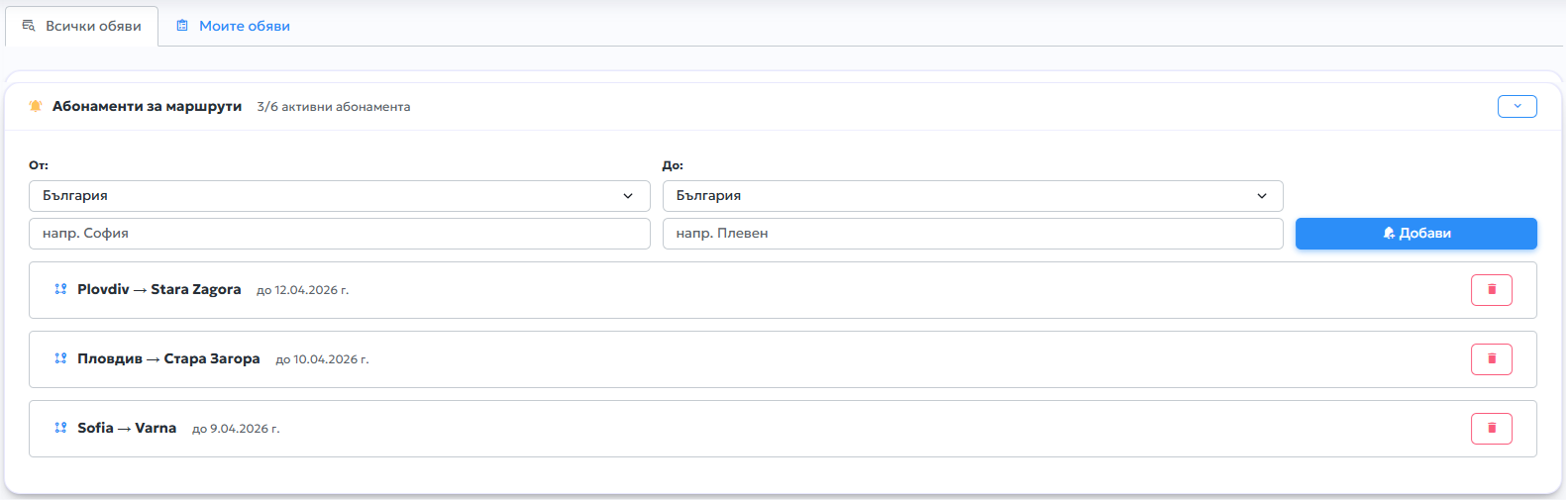Focus the 'напр. София' origin city field
Image resolution: width=1568 pixels, height=500 pixels.
[339, 234]
